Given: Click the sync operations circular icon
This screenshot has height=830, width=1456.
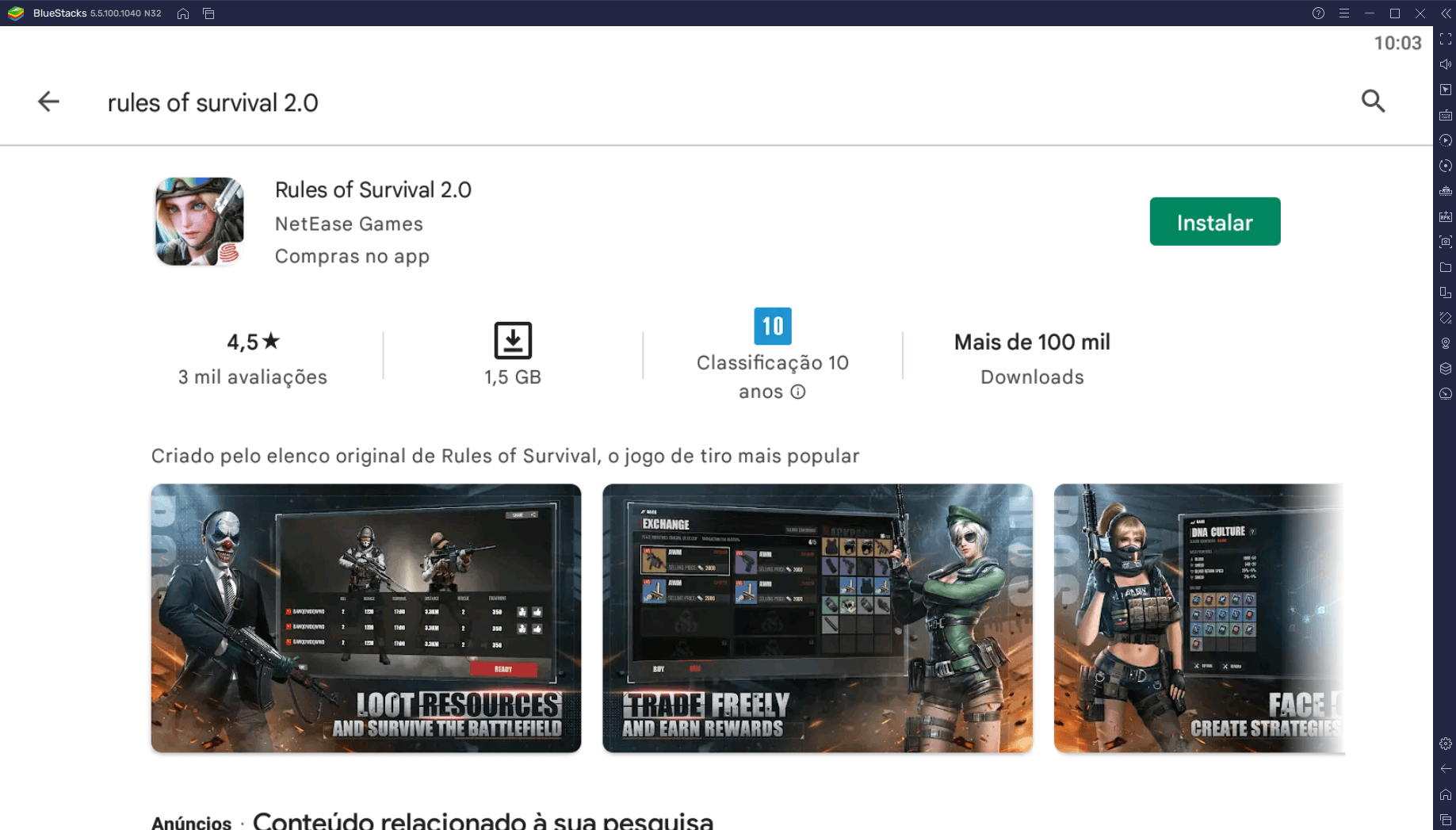Looking at the screenshot, I should tap(1446, 166).
